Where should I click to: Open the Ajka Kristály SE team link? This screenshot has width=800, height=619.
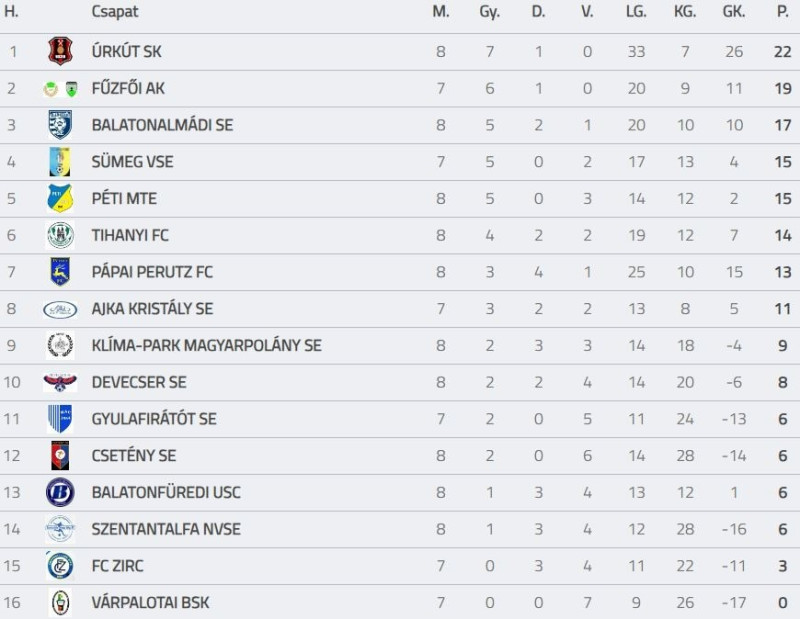click(x=152, y=309)
